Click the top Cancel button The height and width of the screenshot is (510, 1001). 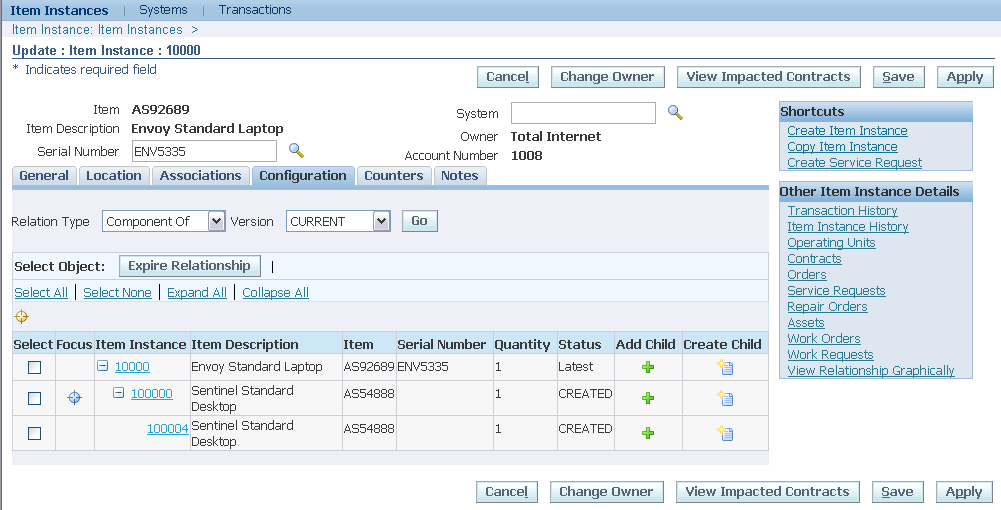[x=508, y=77]
